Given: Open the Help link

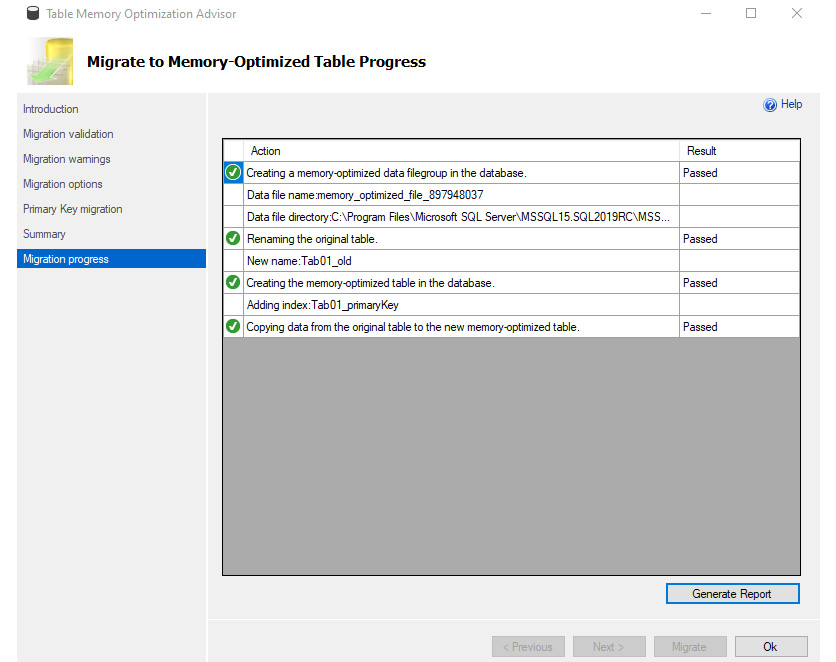Looking at the screenshot, I should pyautogui.click(x=791, y=104).
